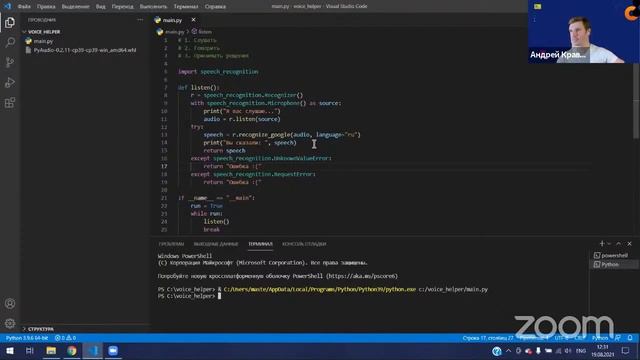Open main.py in the Explorer tree
The width and height of the screenshot is (640, 360).
[x=43, y=41]
